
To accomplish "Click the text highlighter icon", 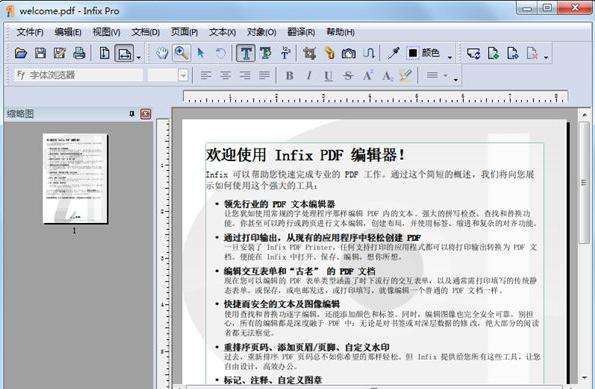I will 406,76.
